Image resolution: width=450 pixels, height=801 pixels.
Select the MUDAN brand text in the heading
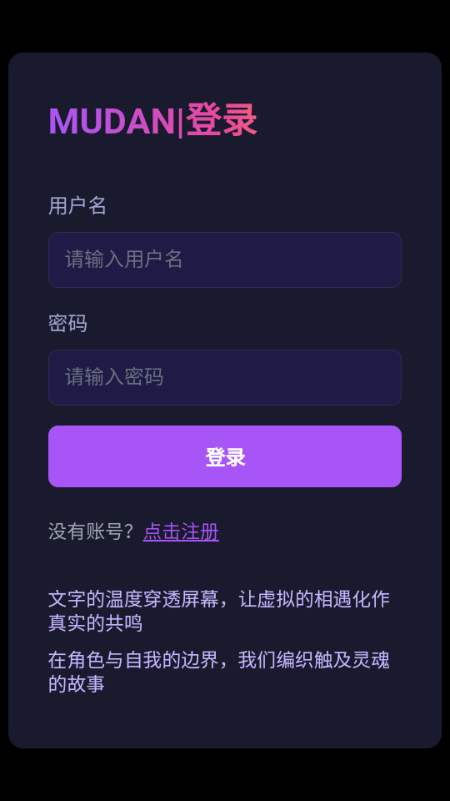tap(112, 122)
